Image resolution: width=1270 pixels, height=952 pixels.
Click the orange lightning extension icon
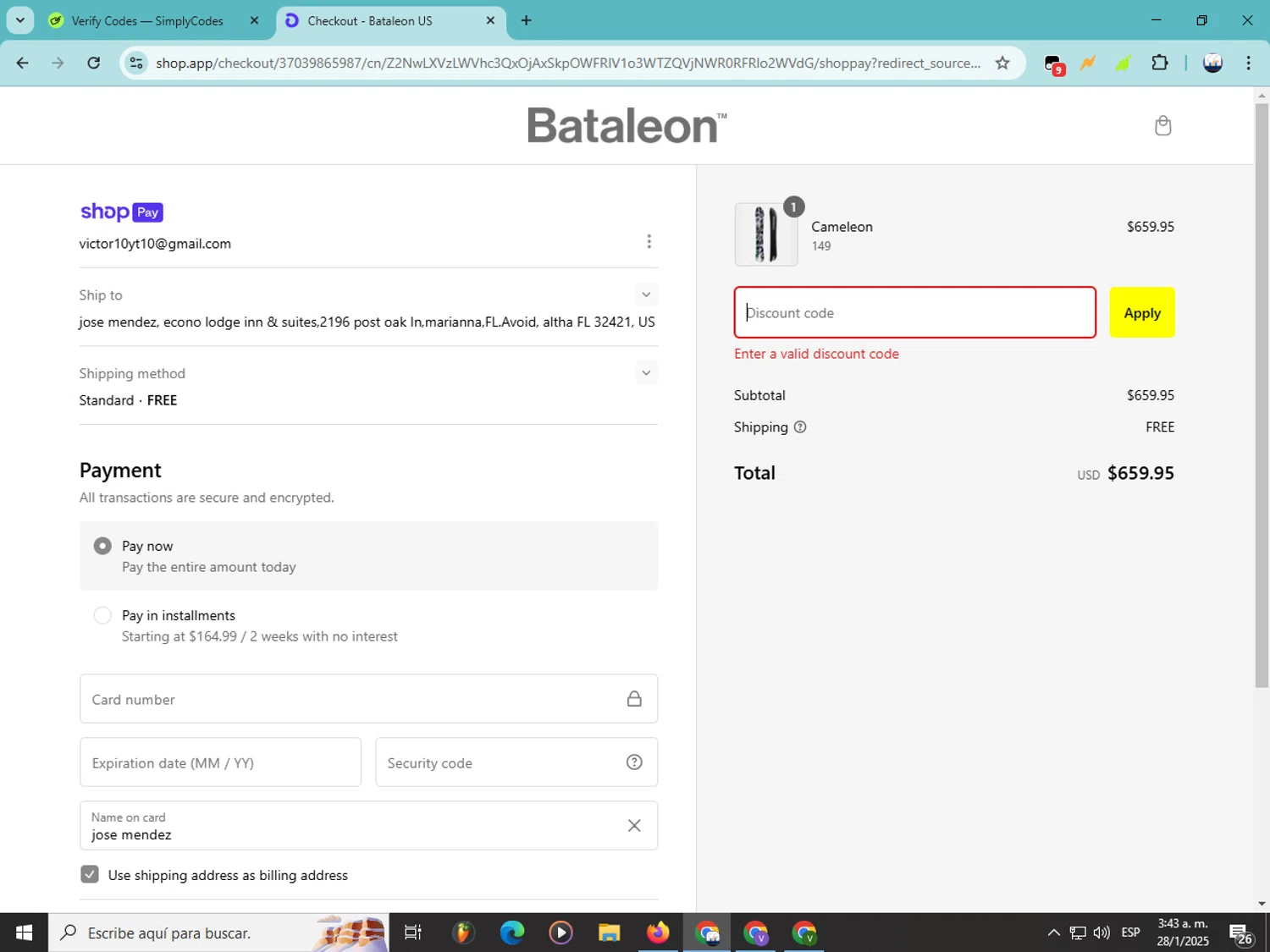pyautogui.click(x=1088, y=63)
